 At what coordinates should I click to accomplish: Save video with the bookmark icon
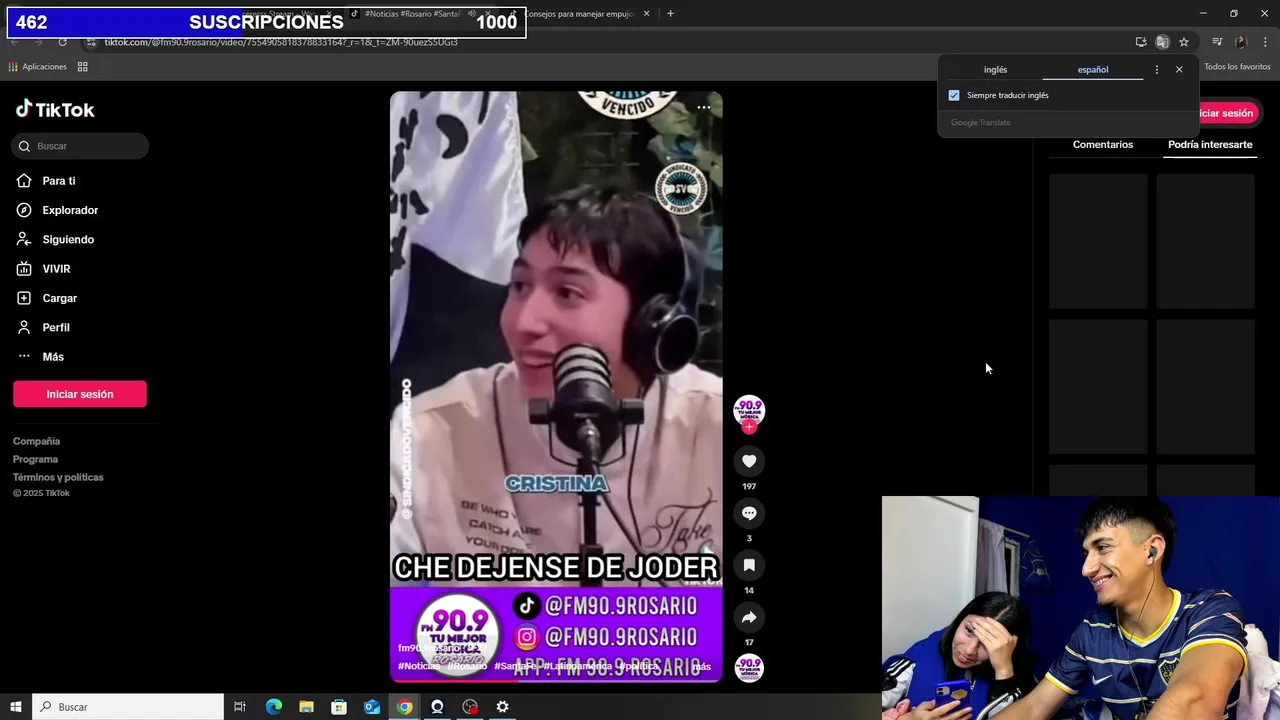click(749, 565)
